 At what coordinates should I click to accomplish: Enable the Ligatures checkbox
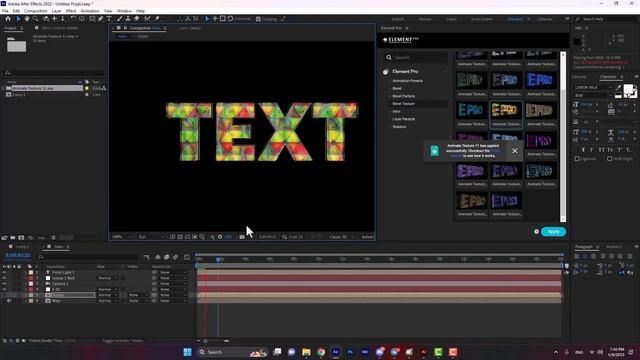pos(577,159)
